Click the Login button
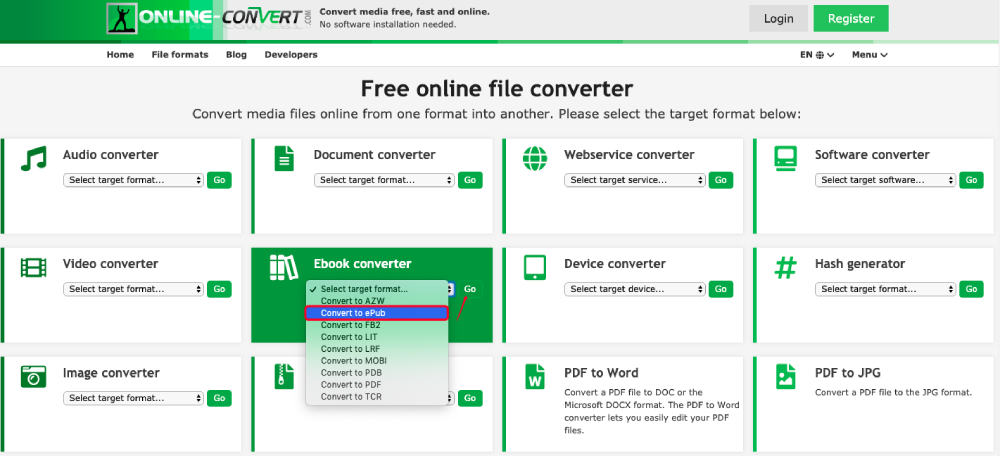This screenshot has height=456, width=1000. click(778, 18)
